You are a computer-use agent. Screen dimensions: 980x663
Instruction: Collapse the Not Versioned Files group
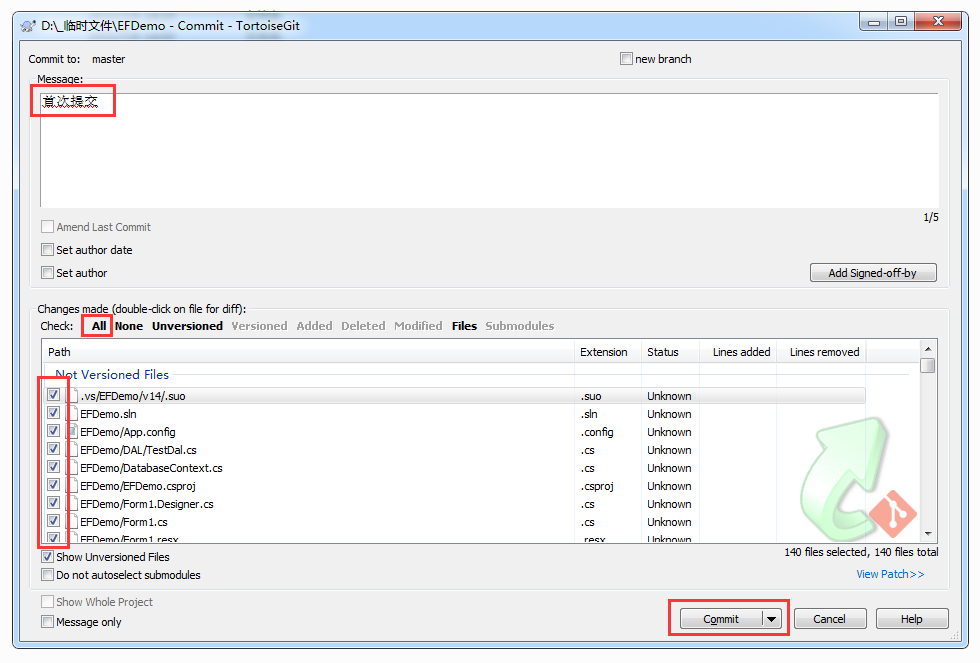[112, 374]
